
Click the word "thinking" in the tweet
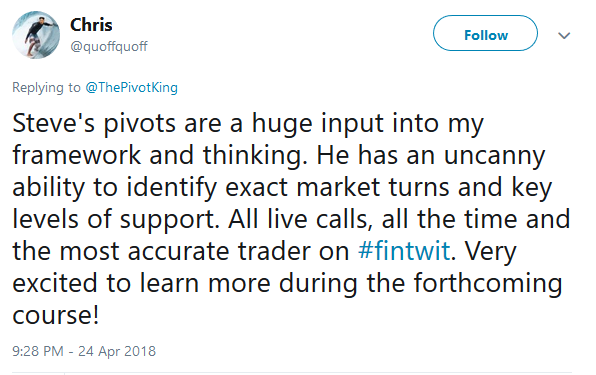[255, 156]
